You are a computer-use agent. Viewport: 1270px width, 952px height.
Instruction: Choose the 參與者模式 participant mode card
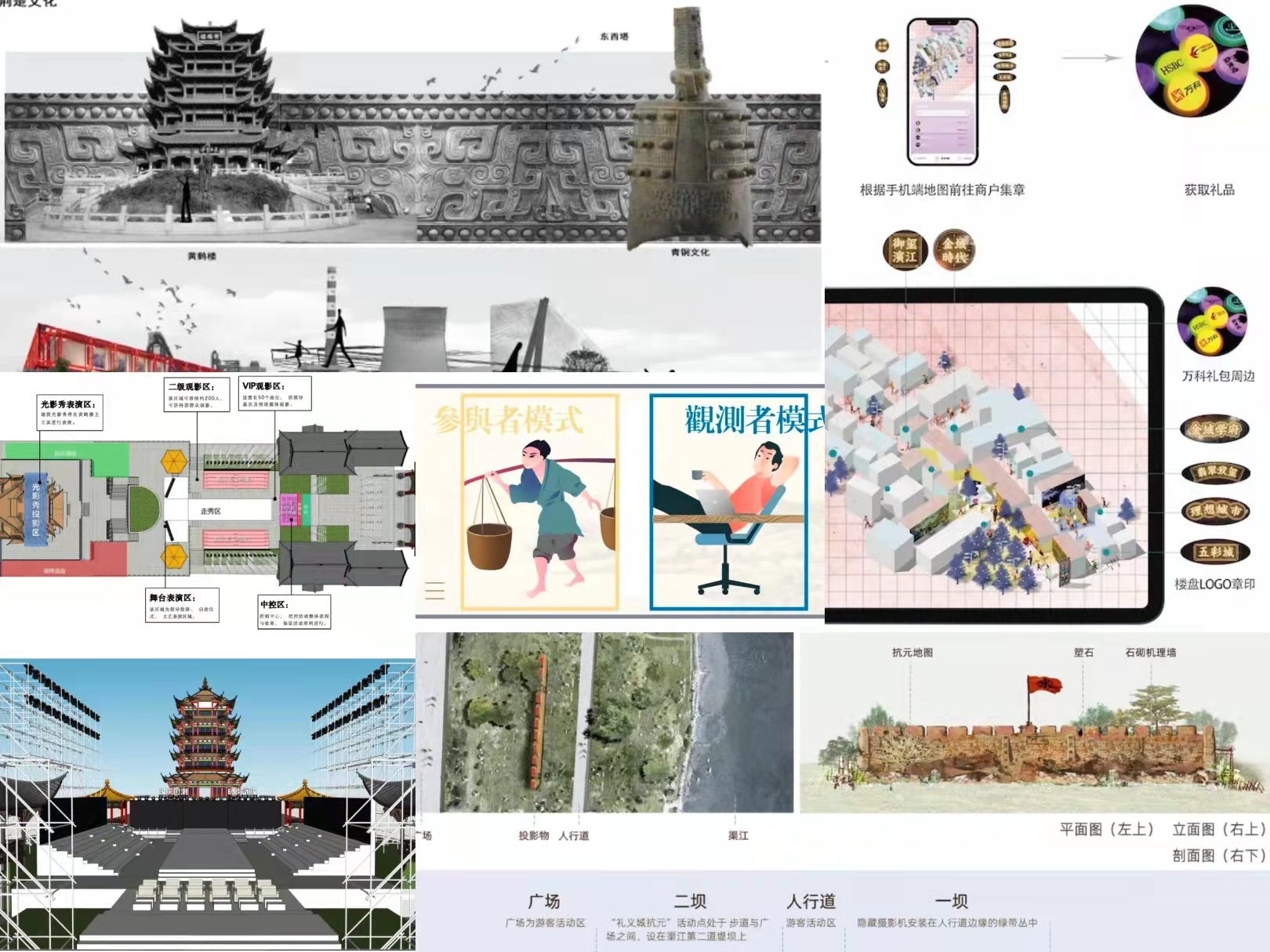[539, 503]
